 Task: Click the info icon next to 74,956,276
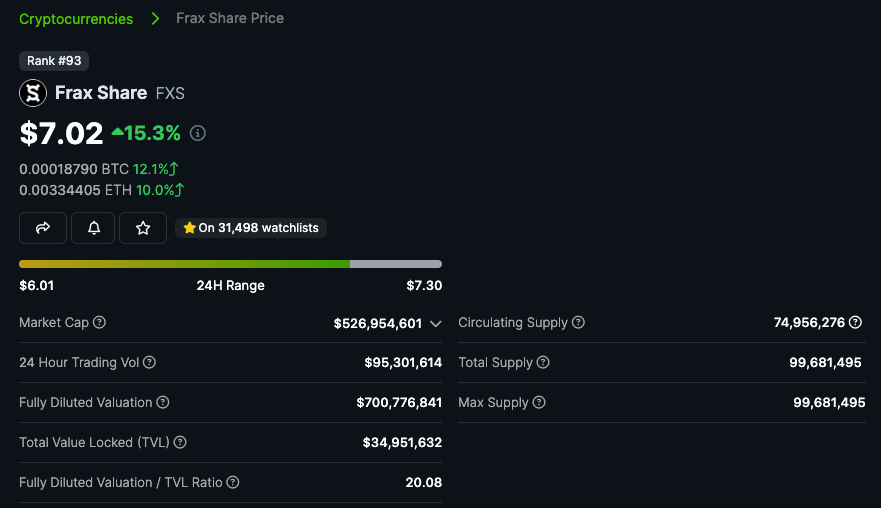(x=855, y=323)
